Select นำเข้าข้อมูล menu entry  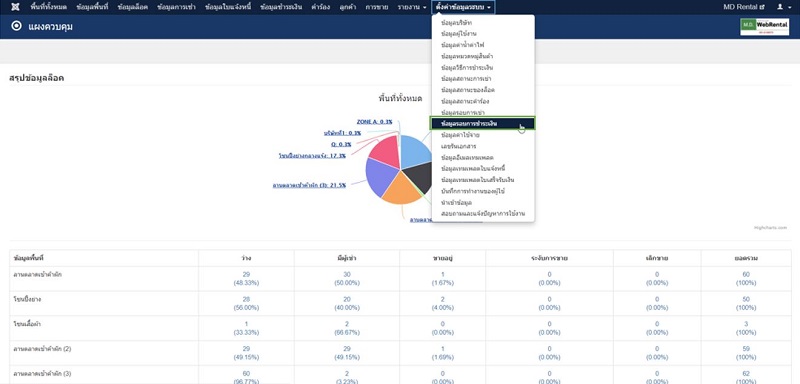[x=457, y=202]
